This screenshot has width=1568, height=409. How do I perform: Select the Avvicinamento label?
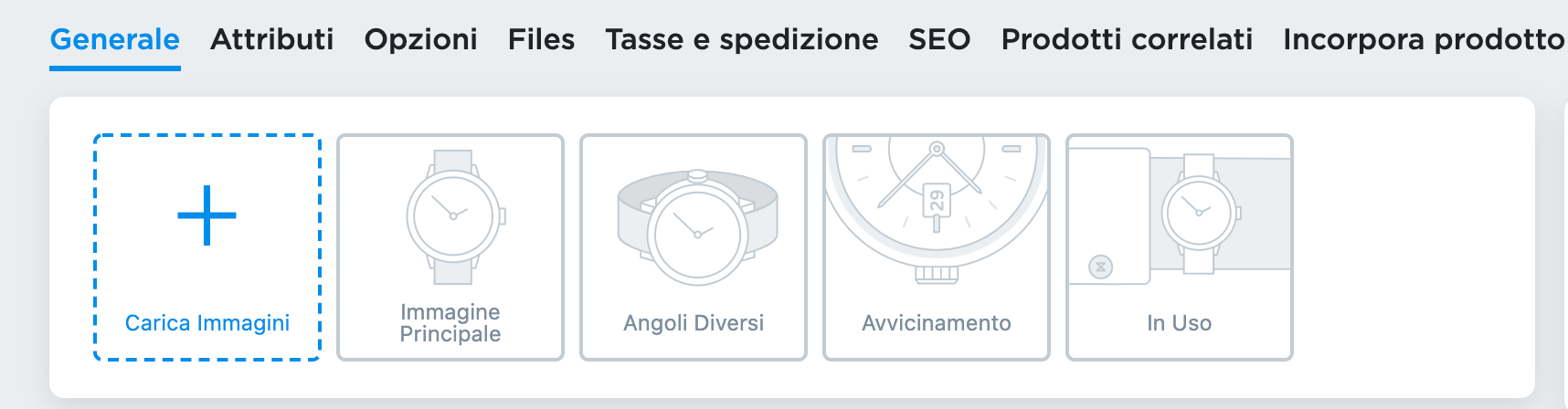click(x=937, y=323)
